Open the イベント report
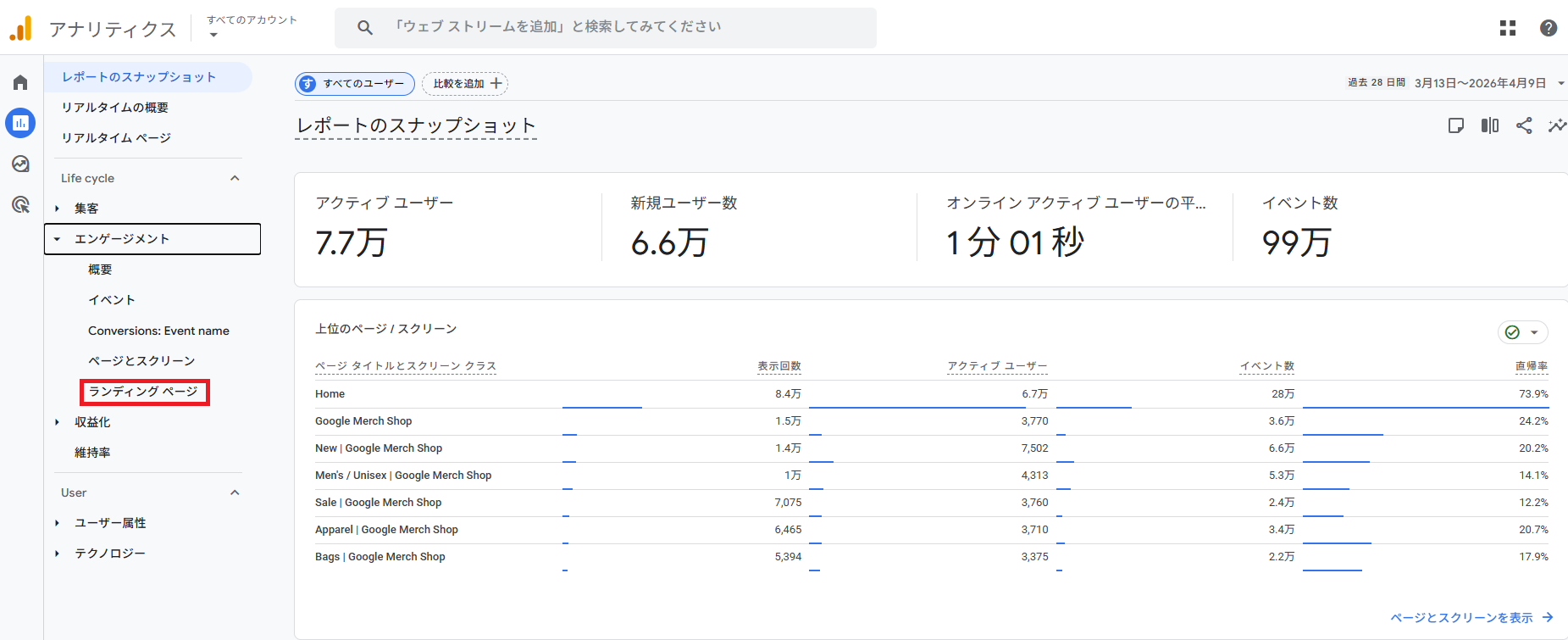Image resolution: width=1568 pixels, height=640 pixels. point(112,300)
